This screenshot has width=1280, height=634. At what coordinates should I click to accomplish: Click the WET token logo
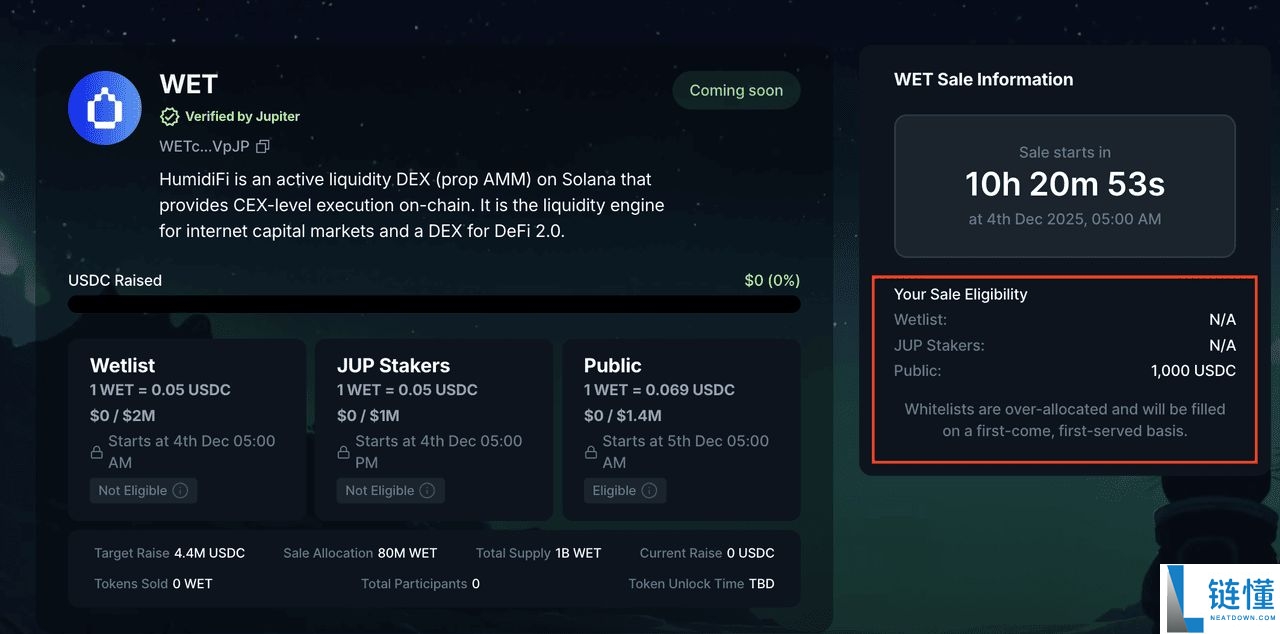105,109
